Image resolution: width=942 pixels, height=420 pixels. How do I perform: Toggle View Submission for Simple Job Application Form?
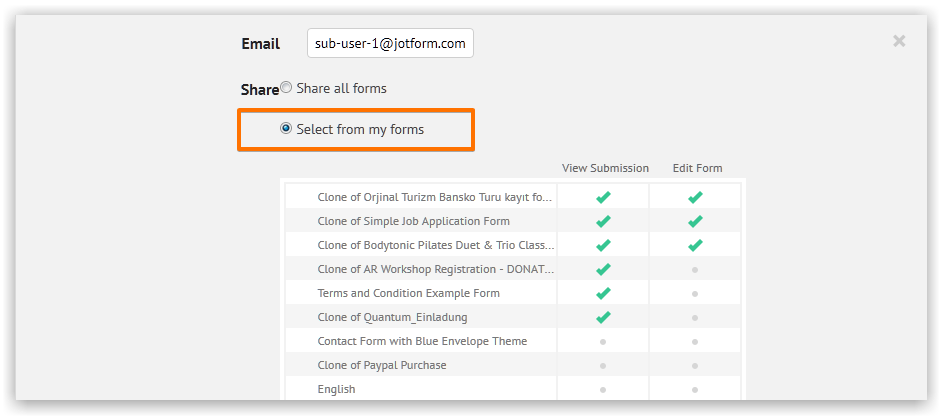pyautogui.click(x=602, y=221)
